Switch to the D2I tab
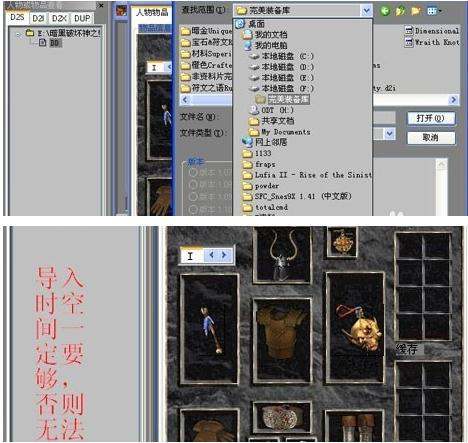468x443 pixels. click(39, 18)
